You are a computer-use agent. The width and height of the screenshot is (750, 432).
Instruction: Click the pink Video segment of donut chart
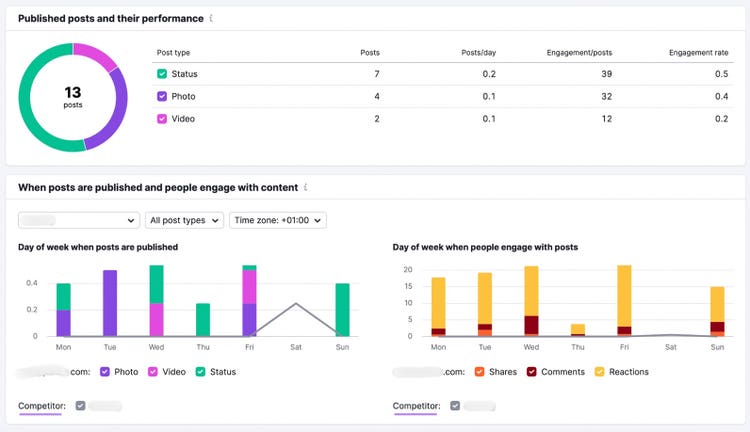pos(97,55)
